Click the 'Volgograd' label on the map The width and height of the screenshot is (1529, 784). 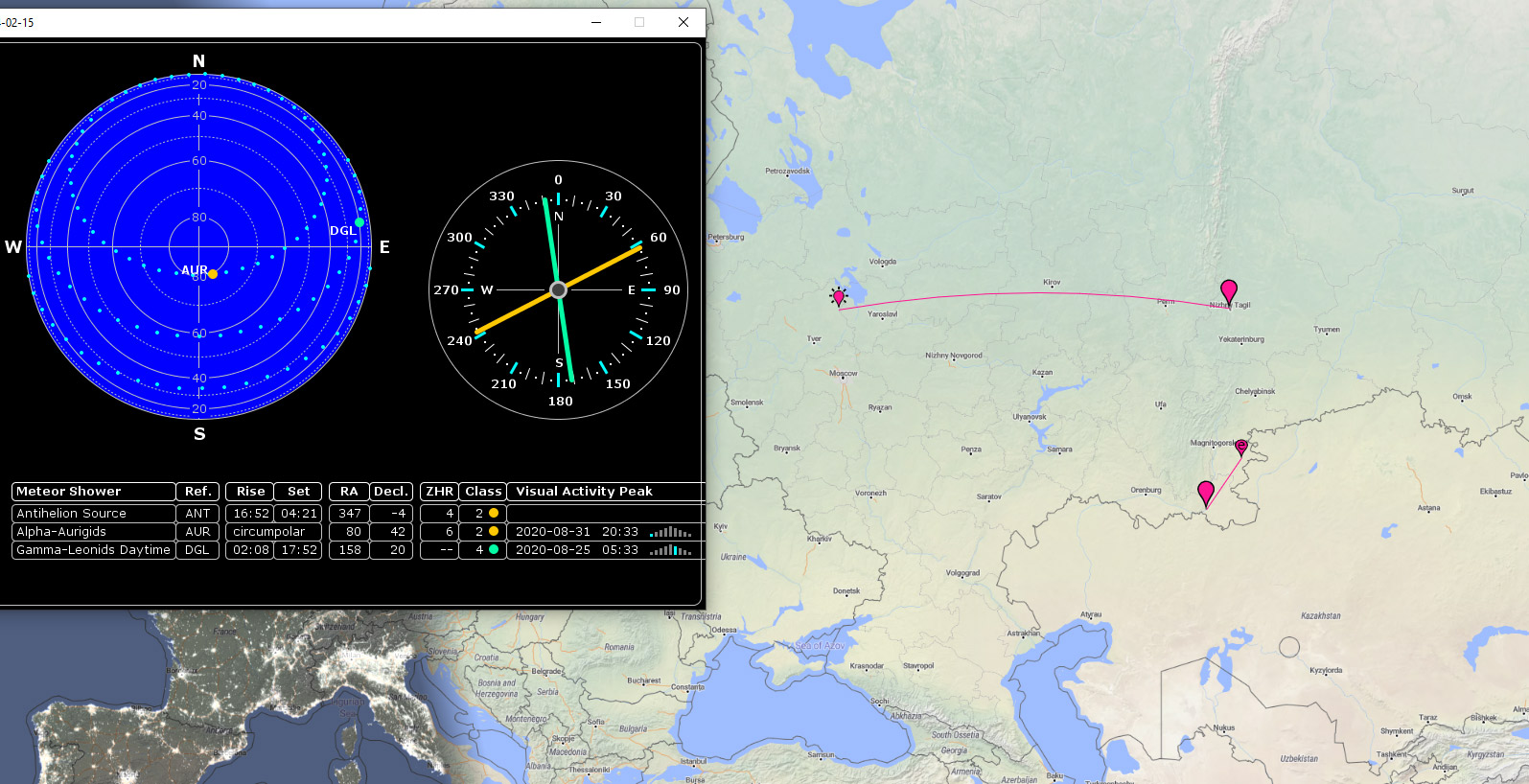(962, 573)
